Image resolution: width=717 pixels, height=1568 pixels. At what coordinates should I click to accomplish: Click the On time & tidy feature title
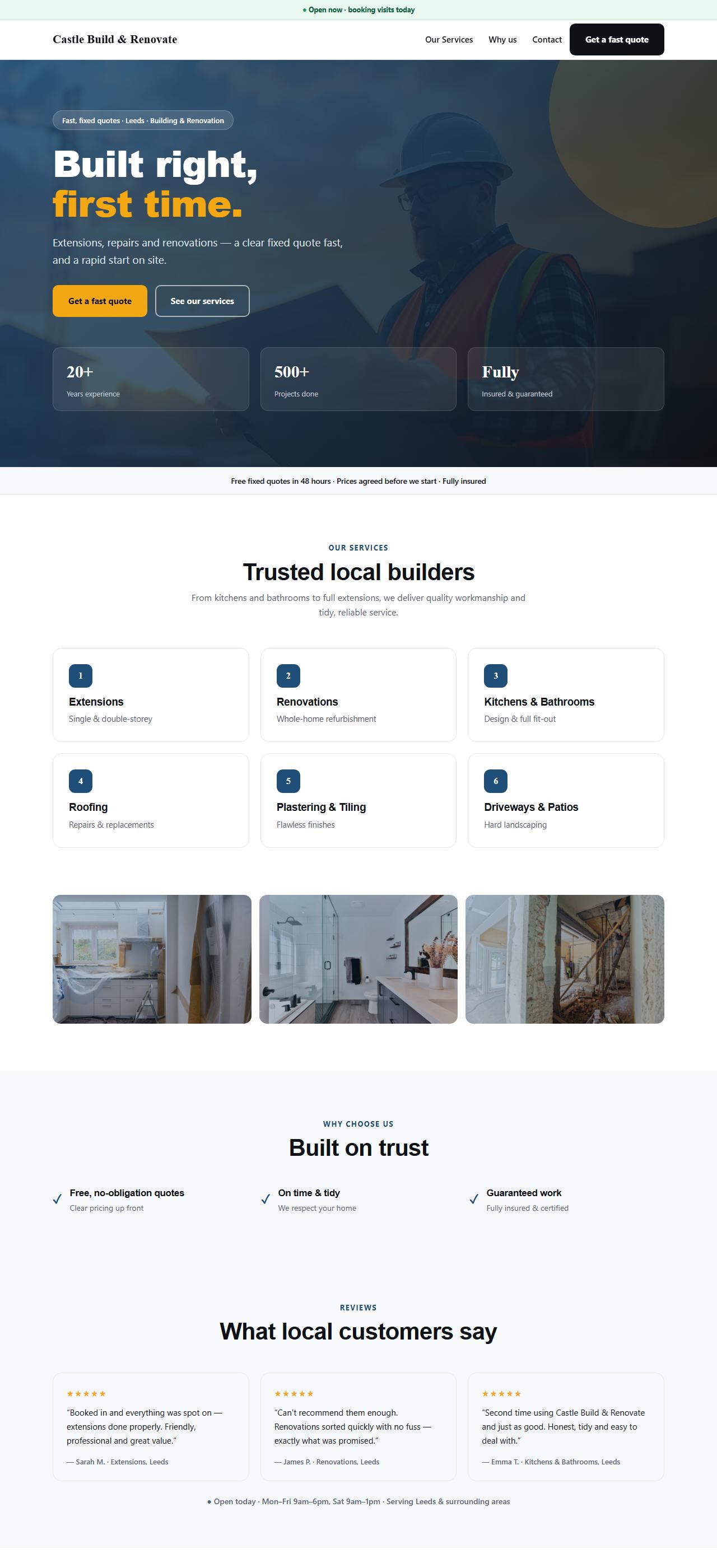click(309, 1192)
